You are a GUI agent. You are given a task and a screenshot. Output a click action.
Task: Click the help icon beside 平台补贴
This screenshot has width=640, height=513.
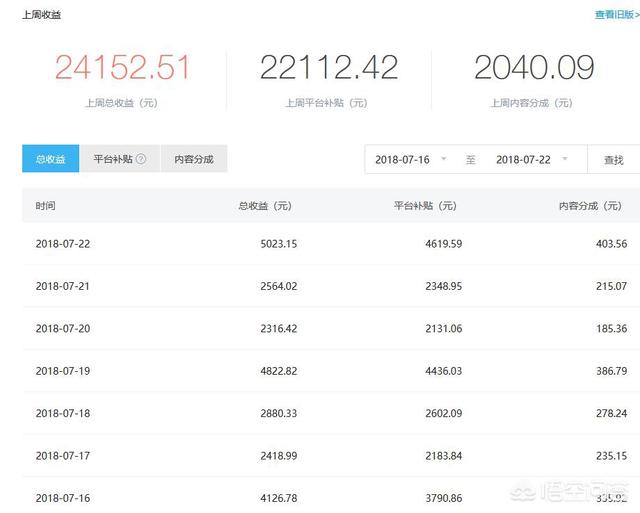[x=141, y=159]
